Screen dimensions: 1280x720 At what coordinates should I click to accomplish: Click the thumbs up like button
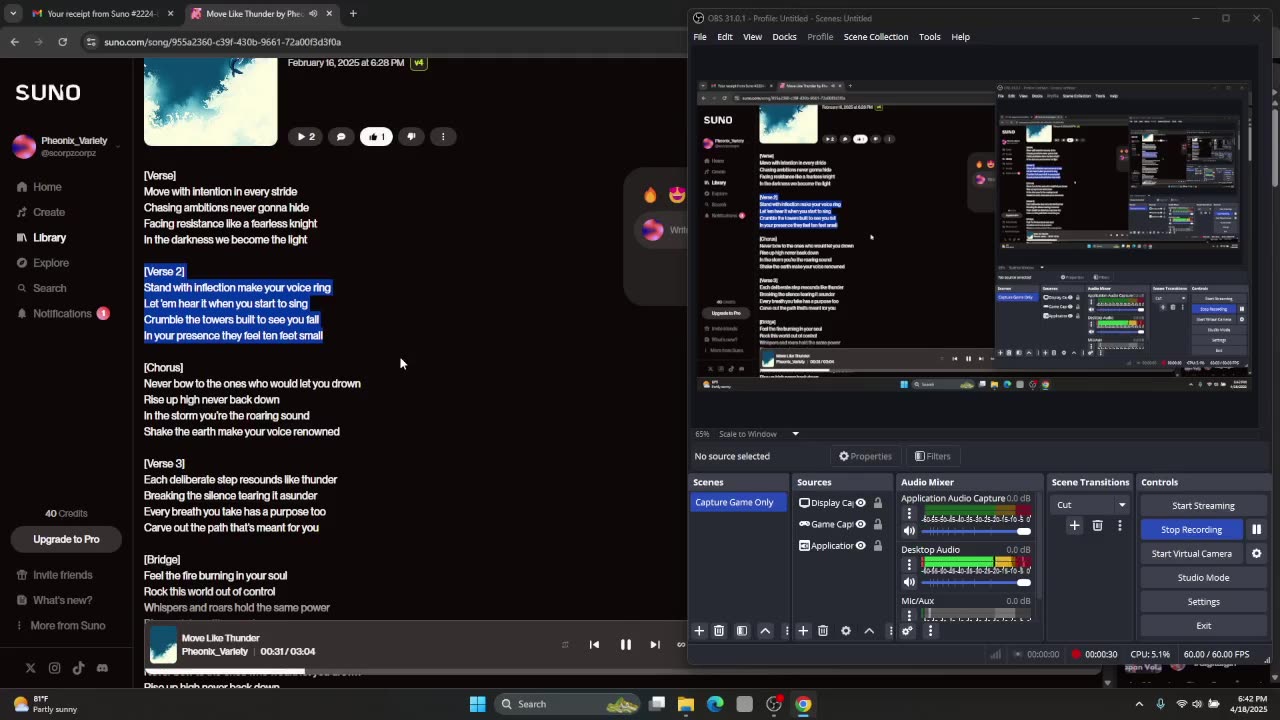tap(376, 137)
